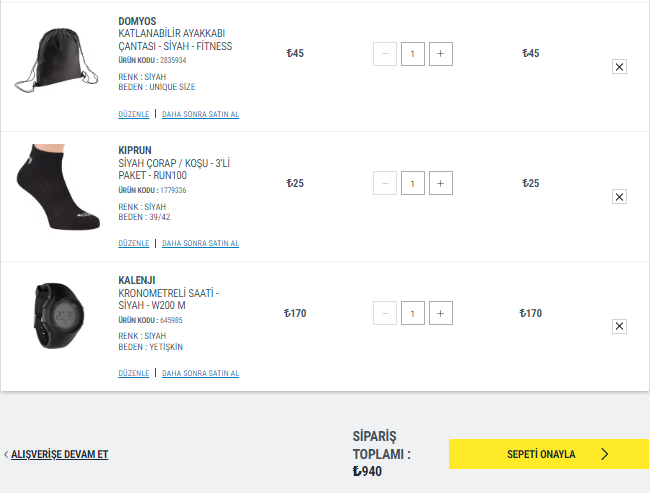Increase quantity of Domyos bag
The width and height of the screenshot is (650, 493).
point(441,54)
